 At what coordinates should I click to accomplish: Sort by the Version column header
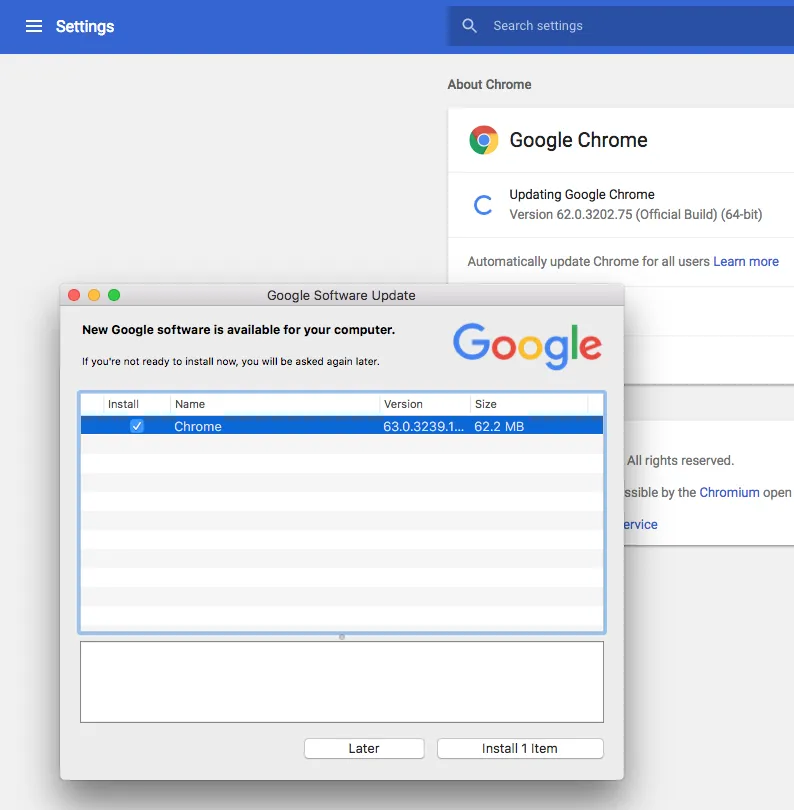425,404
